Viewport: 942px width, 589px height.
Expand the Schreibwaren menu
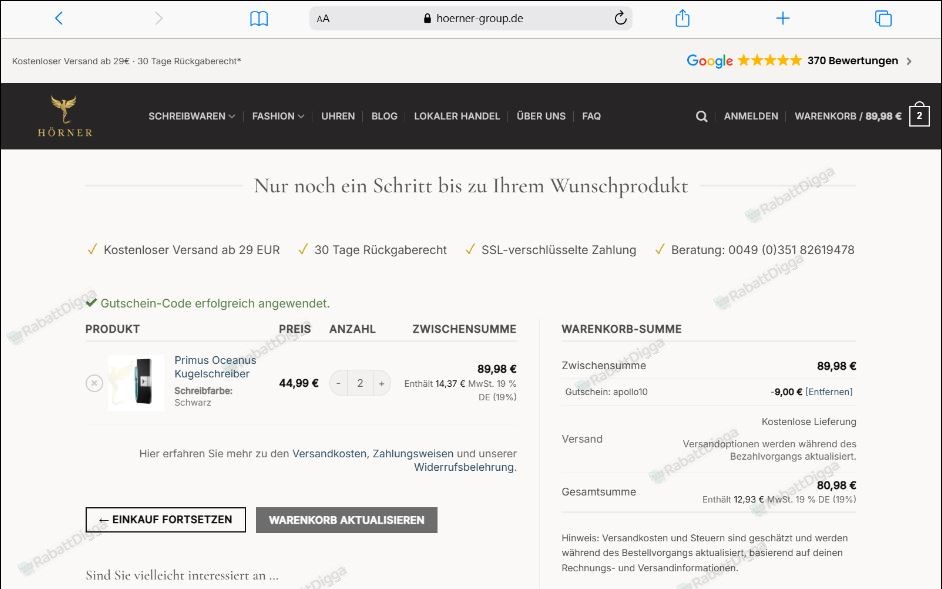click(x=191, y=116)
